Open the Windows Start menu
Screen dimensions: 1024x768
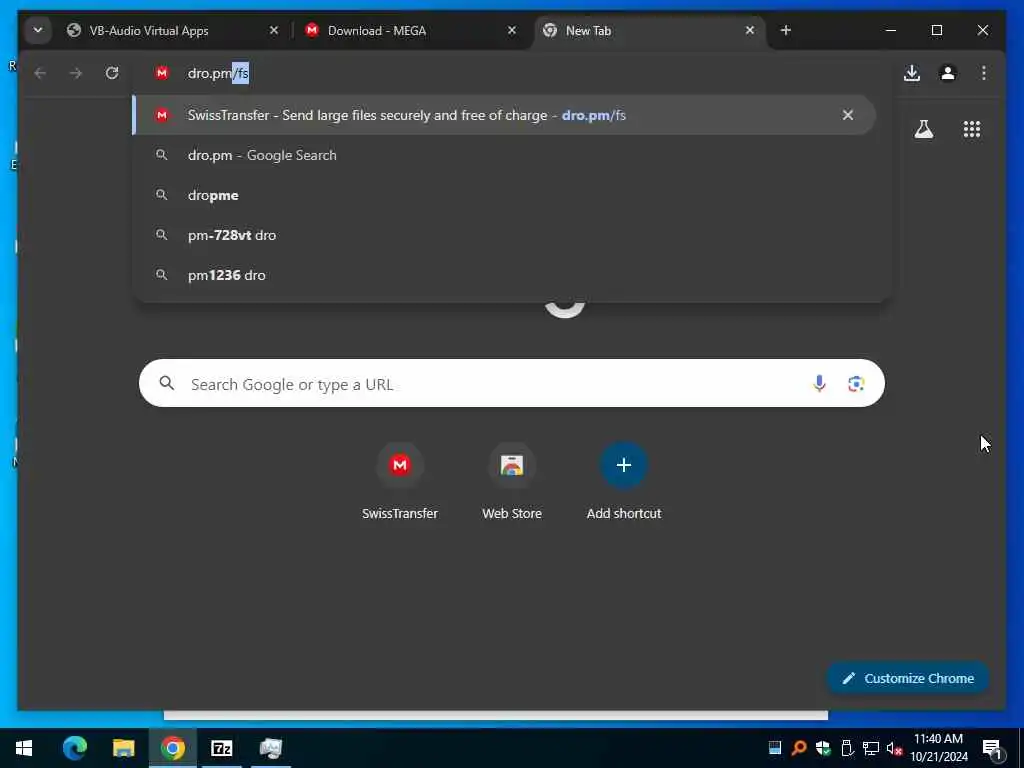coord(24,748)
